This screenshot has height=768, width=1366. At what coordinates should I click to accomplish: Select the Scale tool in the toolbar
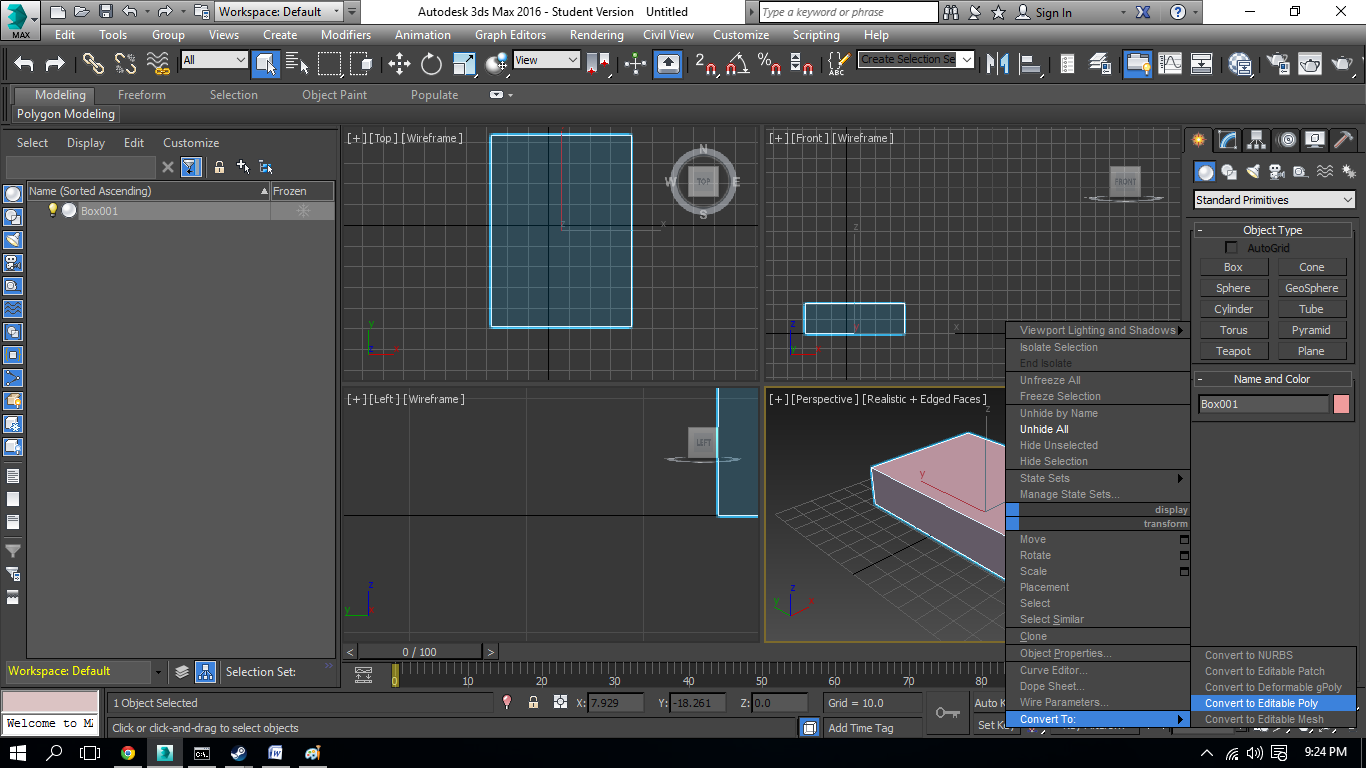pyautogui.click(x=464, y=64)
